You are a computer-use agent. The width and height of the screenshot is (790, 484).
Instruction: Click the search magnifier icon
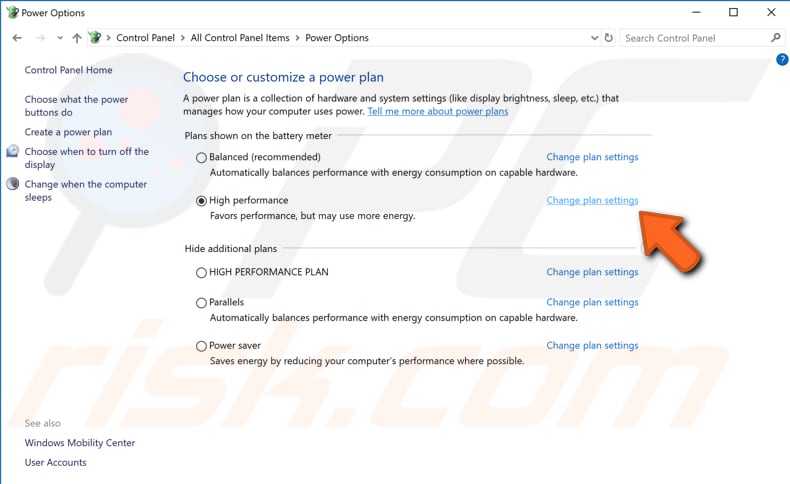click(x=776, y=38)
